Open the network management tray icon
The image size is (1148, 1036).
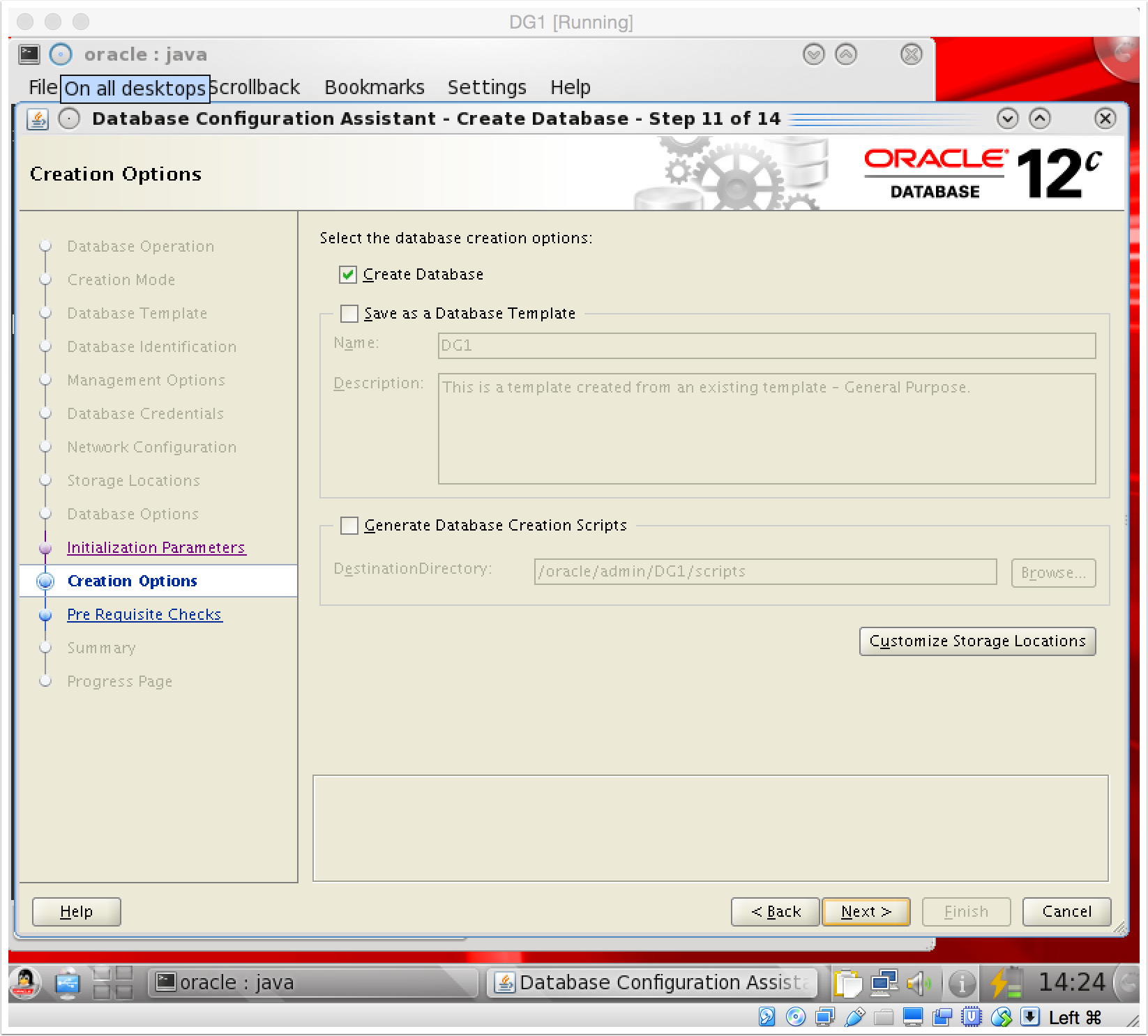click(884, 983)
